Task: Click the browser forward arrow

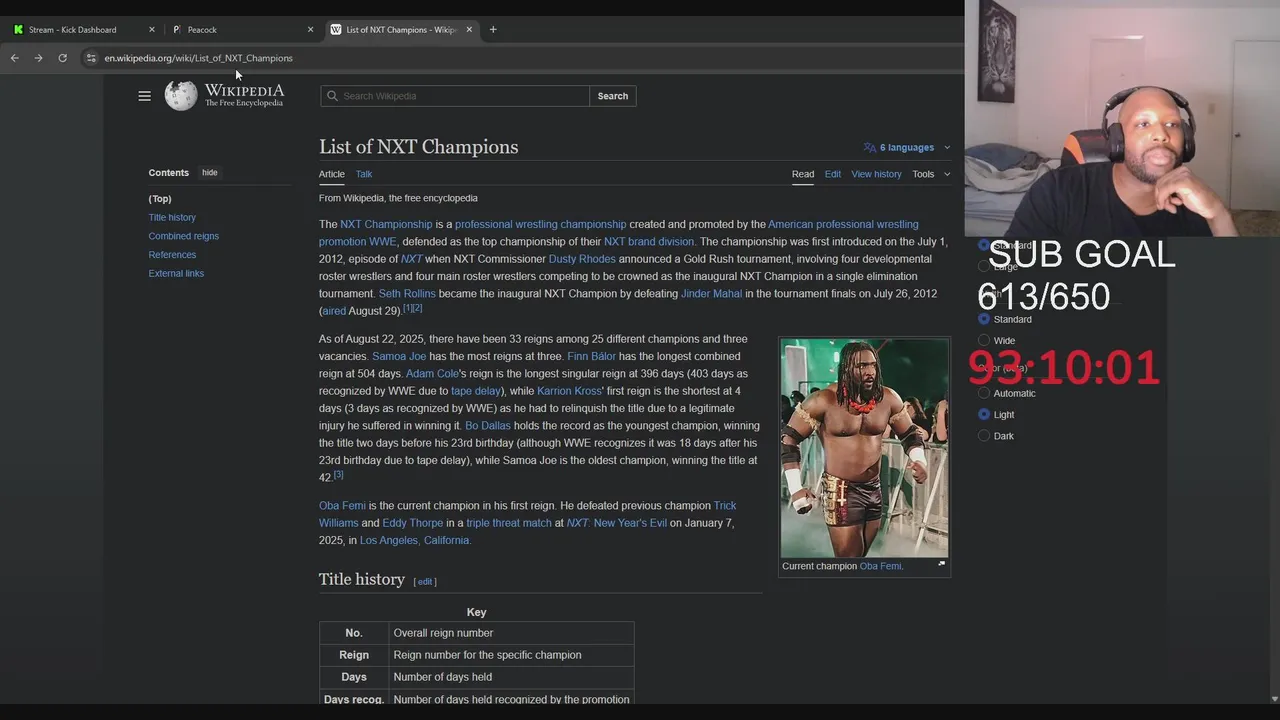Action: tap(38, 58)
